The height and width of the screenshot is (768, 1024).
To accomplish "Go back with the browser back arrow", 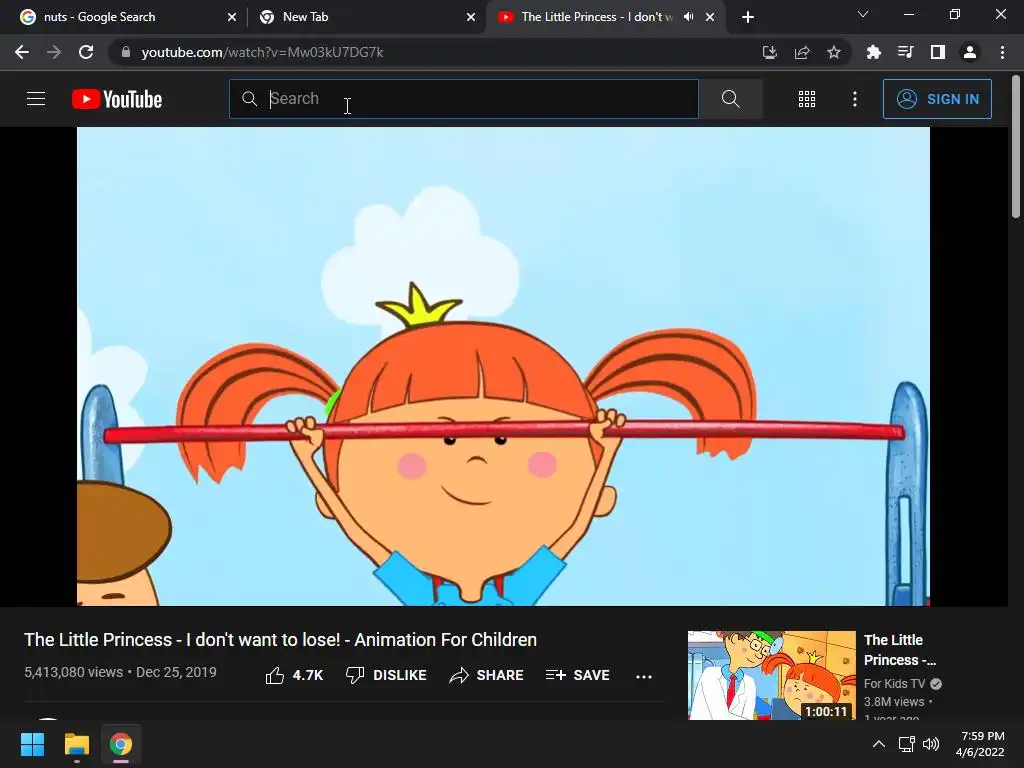I will tap(22, 52).
